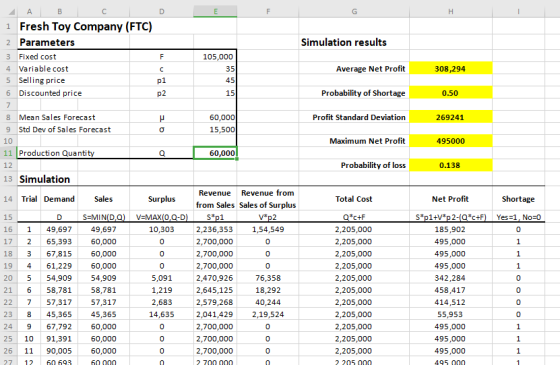
Task: Click the Shortage header cell
Action: [518, 199]
